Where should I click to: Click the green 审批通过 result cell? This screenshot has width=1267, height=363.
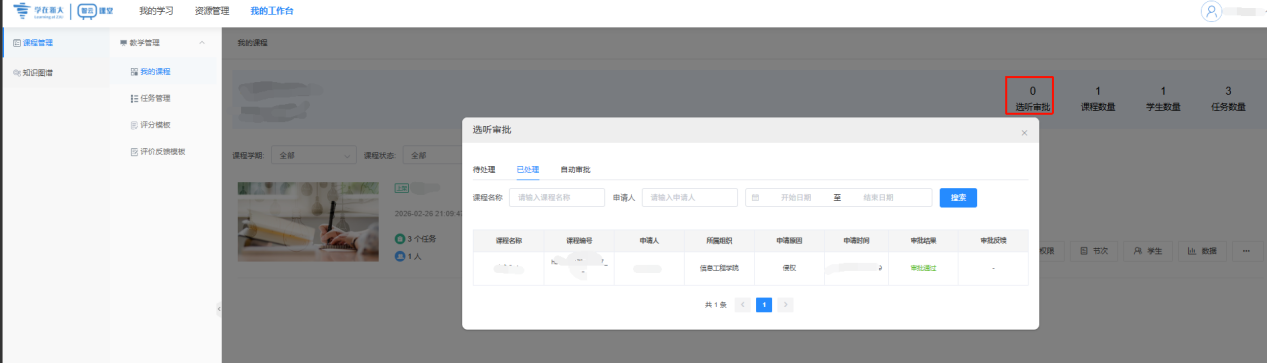pyautogui.click(x=924, y=268)
